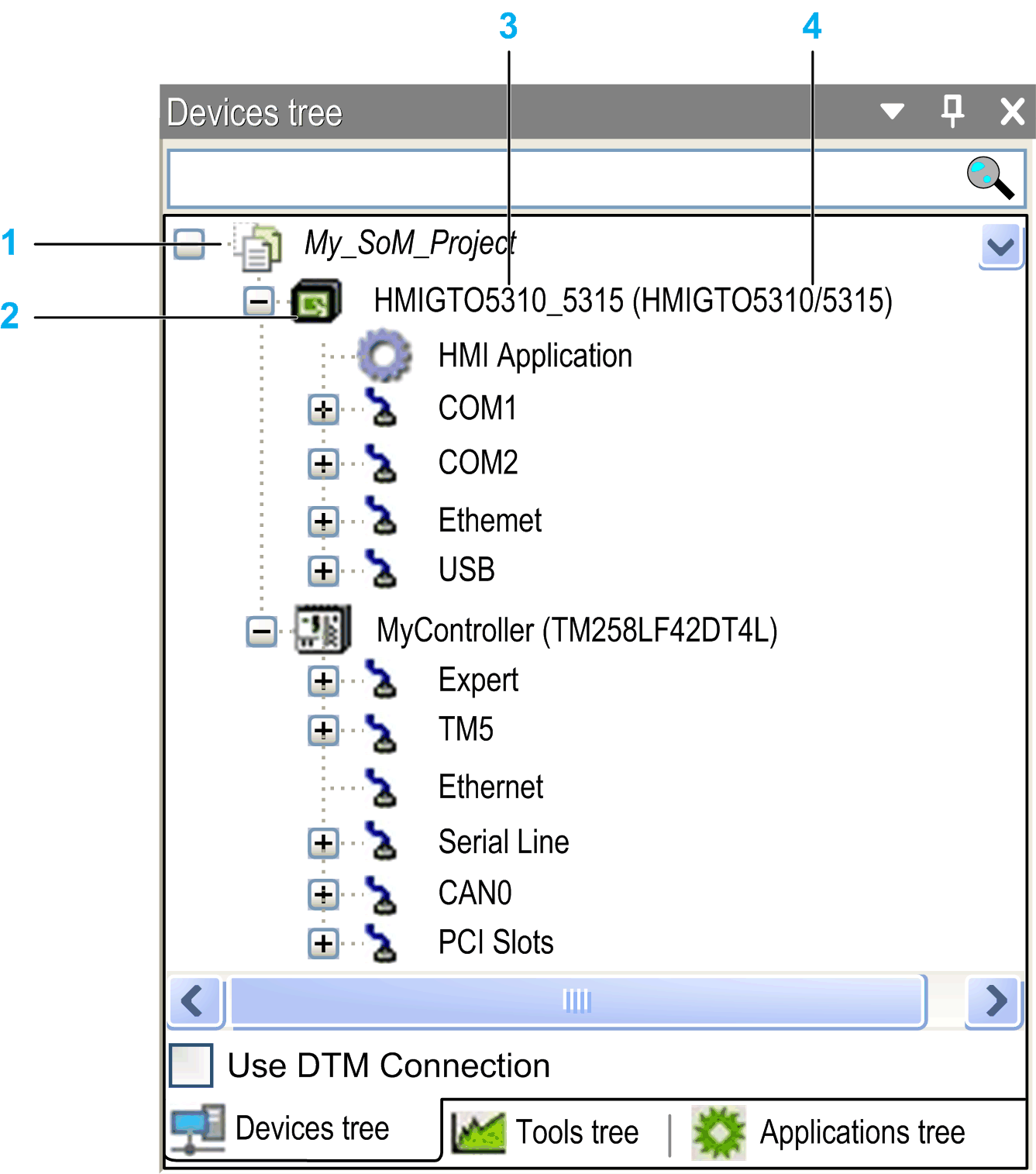1036x1174 pixels.
Task: Select the USB text label
Action: [466, 570]
